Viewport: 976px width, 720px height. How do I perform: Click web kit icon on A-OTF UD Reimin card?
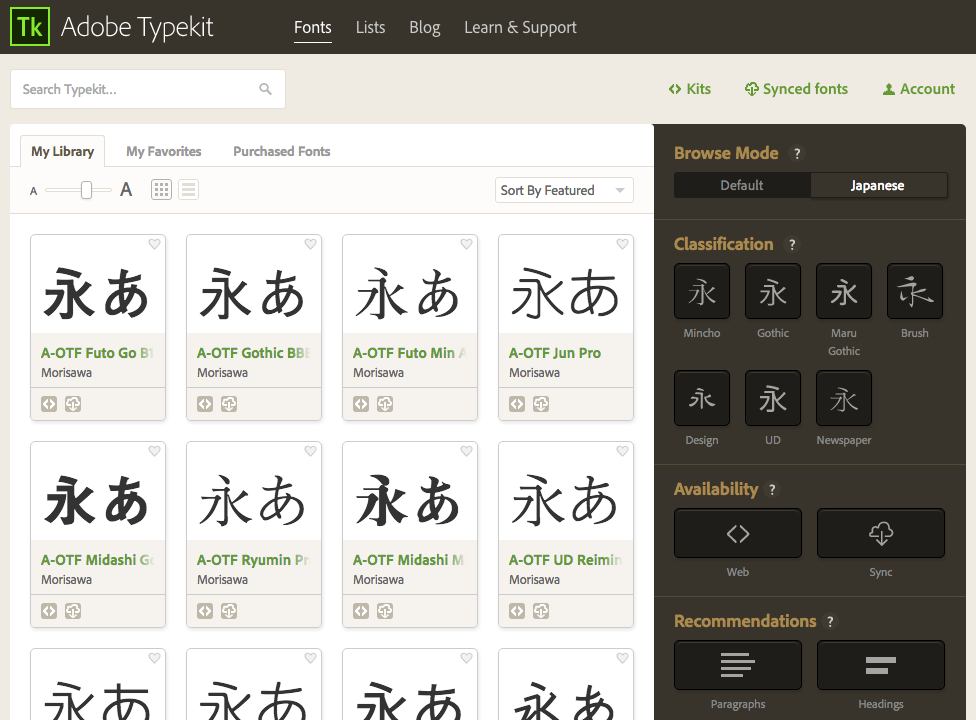coord(517,611)
